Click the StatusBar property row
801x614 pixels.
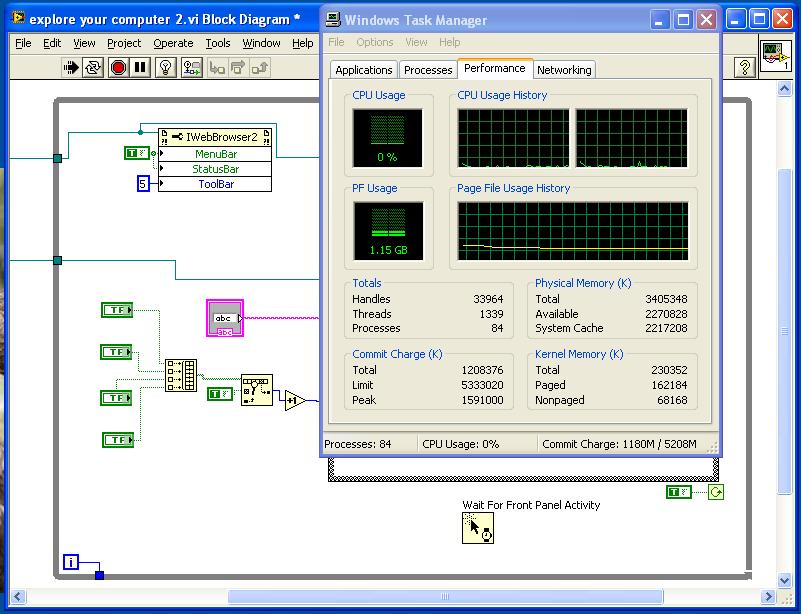click(x=215, y=169)
